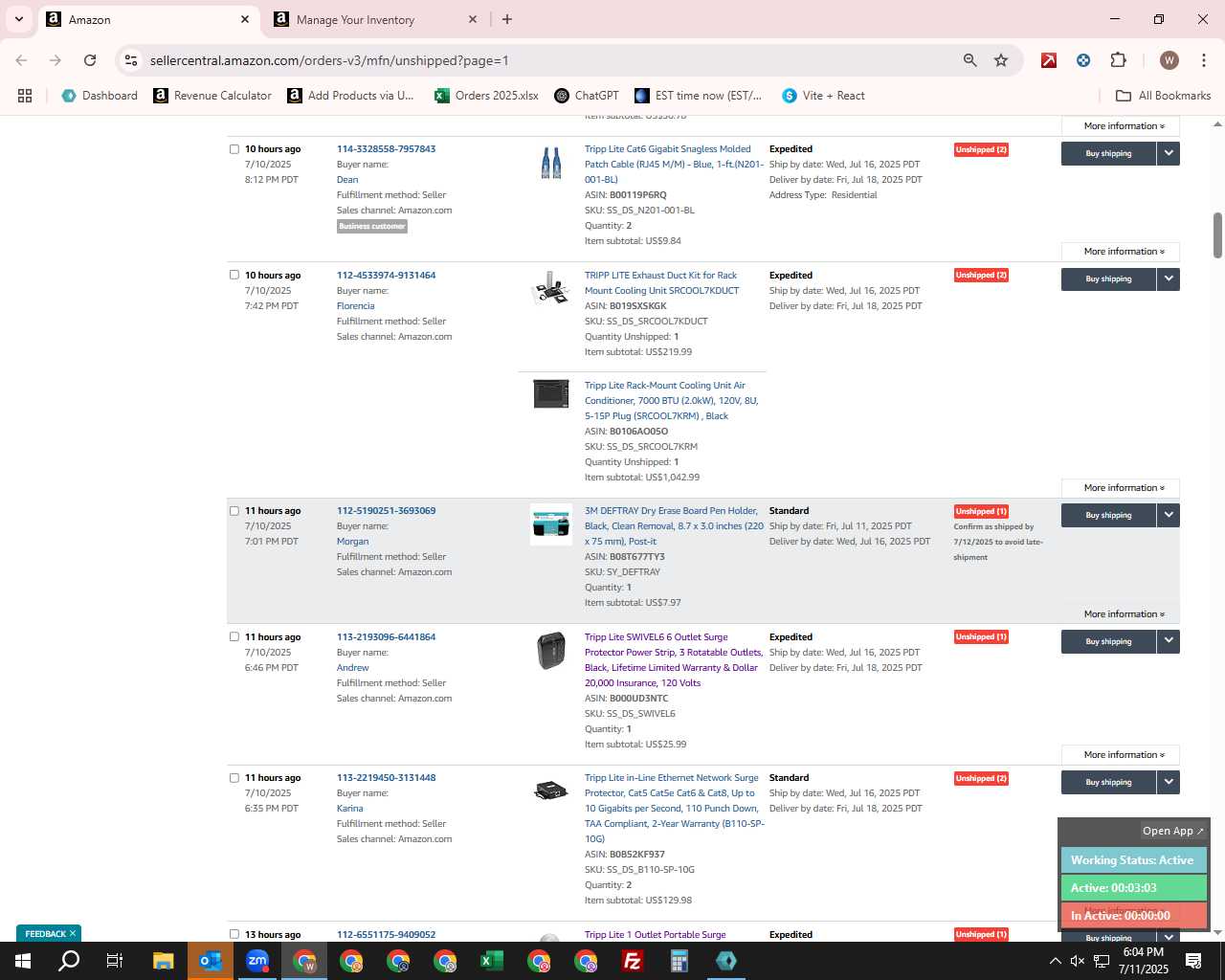Open Chrome three-dot menu
This screenshot has height=980, width=1225.
click(x=1202, y=60)
